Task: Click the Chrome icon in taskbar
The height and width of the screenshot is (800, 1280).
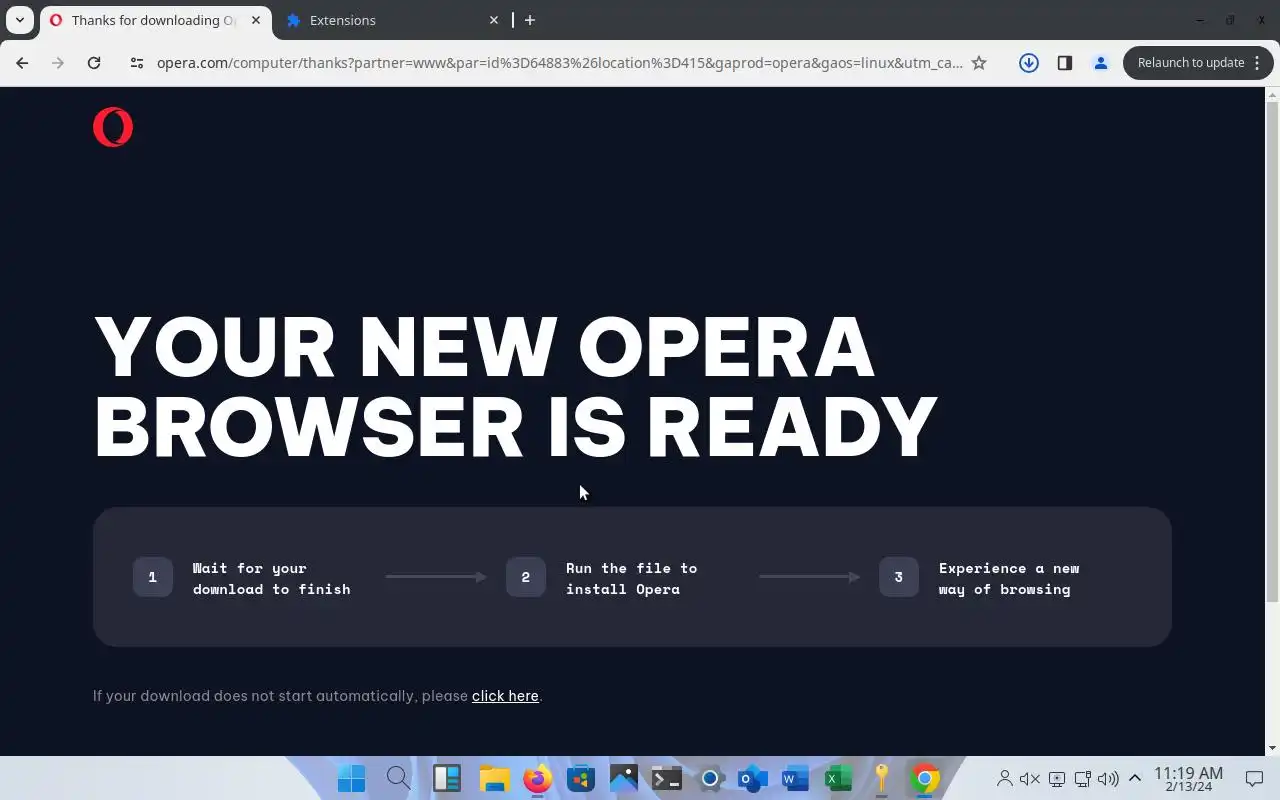Action: (x=925, y=779)
